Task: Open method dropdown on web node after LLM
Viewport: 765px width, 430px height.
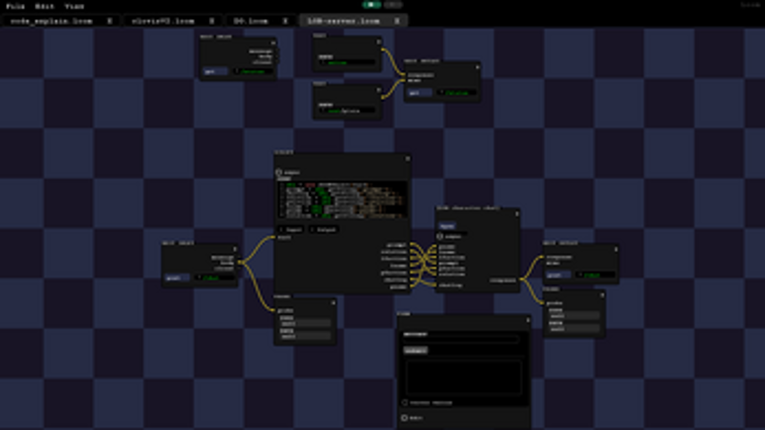Action: click(x=557, y=274)
